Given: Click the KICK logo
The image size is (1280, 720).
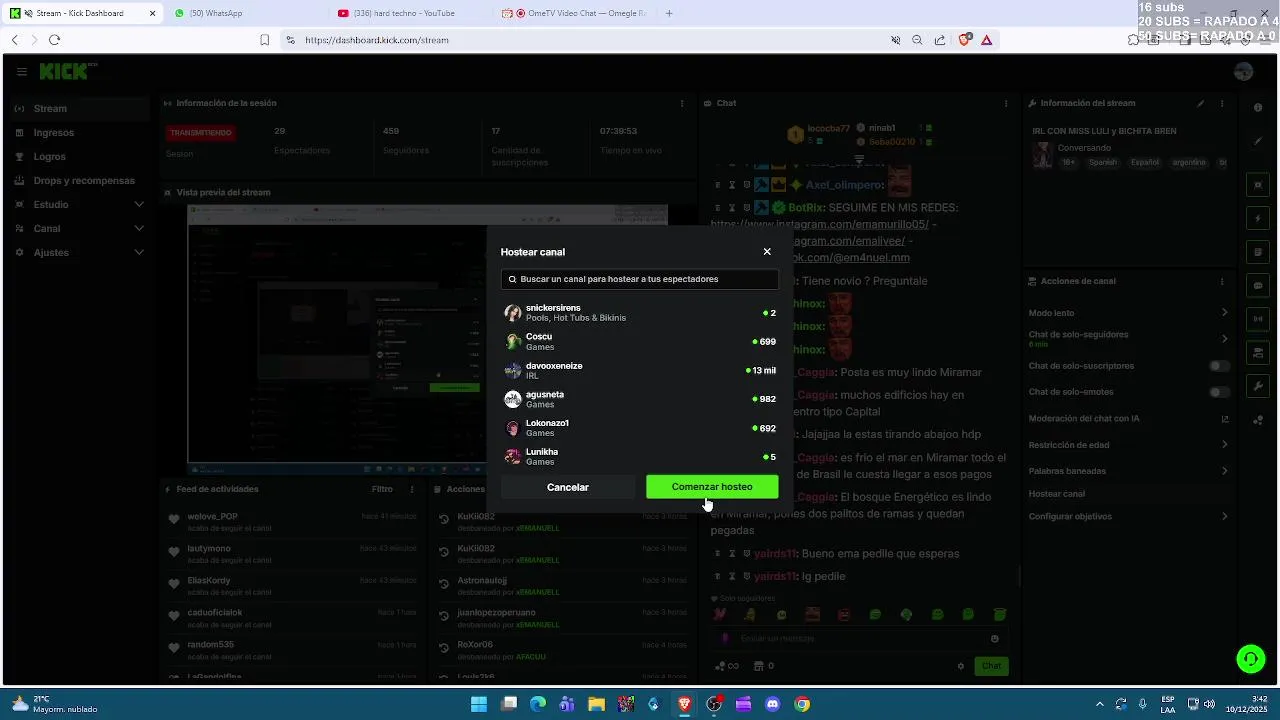Looking at the screenshot, I should click(67, 71).
